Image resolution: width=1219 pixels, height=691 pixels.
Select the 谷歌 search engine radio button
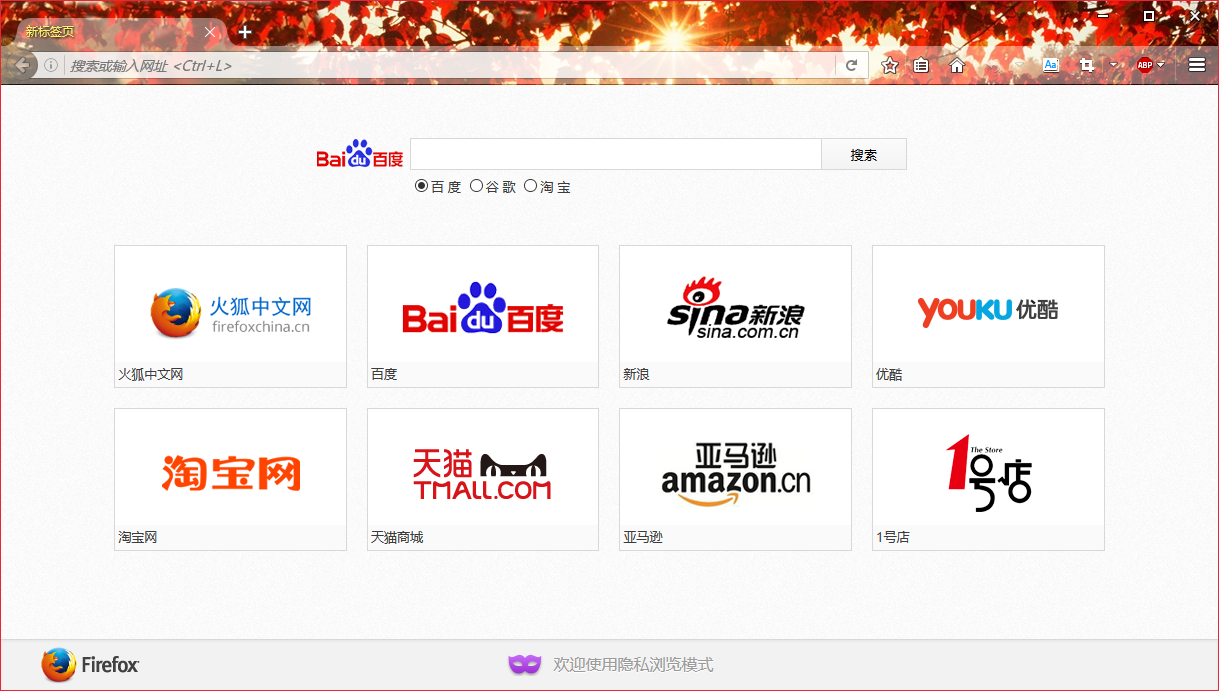(x=476, y=186)
